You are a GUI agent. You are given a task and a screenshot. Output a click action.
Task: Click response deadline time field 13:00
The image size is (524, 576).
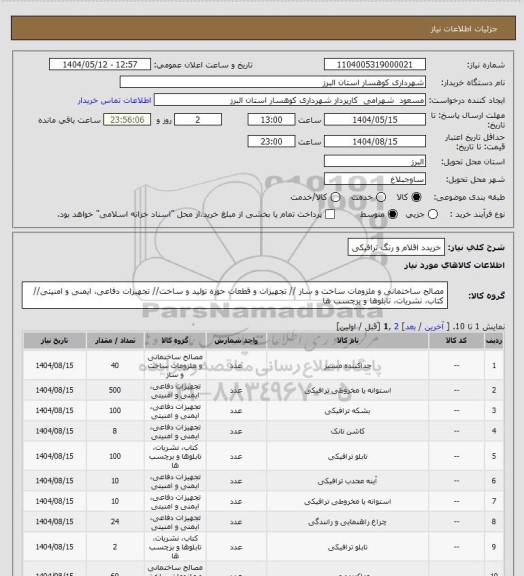(x=271, y=120)
